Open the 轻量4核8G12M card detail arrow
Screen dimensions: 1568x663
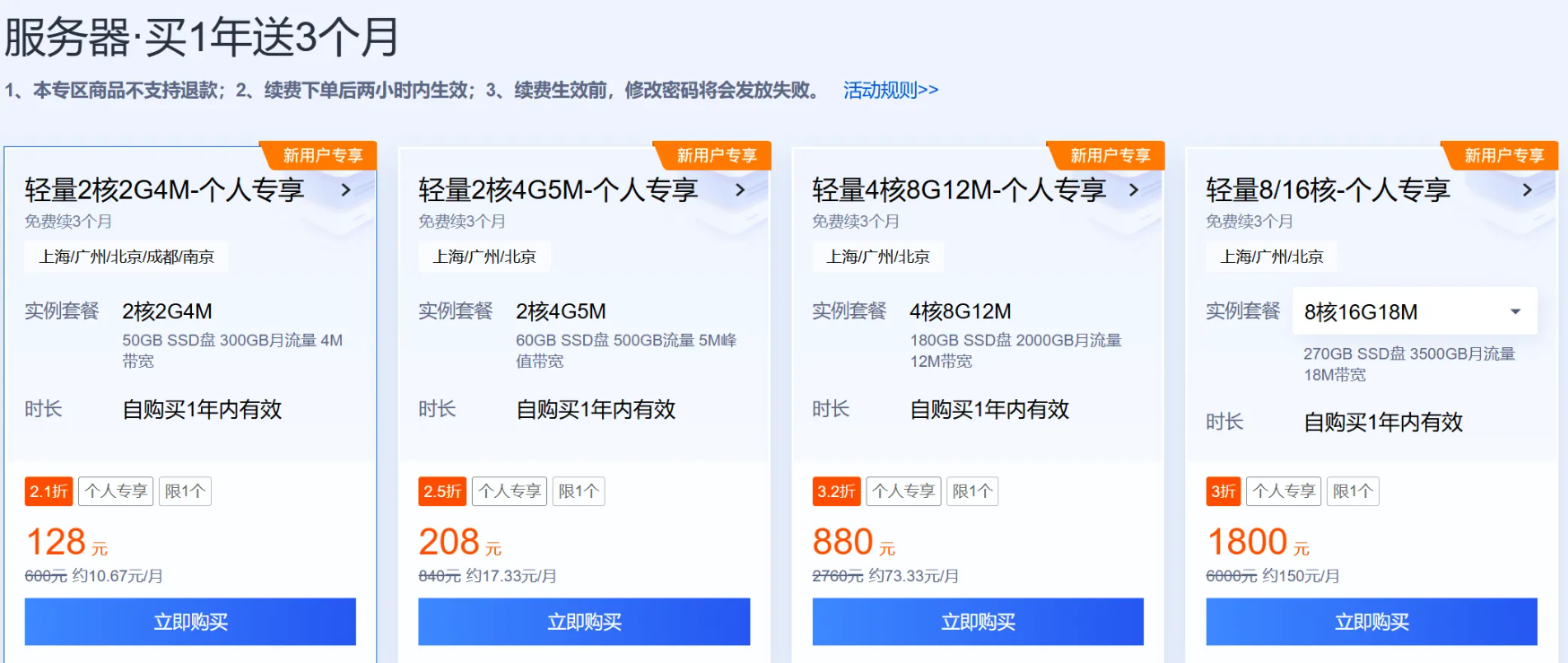tap(1133, 190)
